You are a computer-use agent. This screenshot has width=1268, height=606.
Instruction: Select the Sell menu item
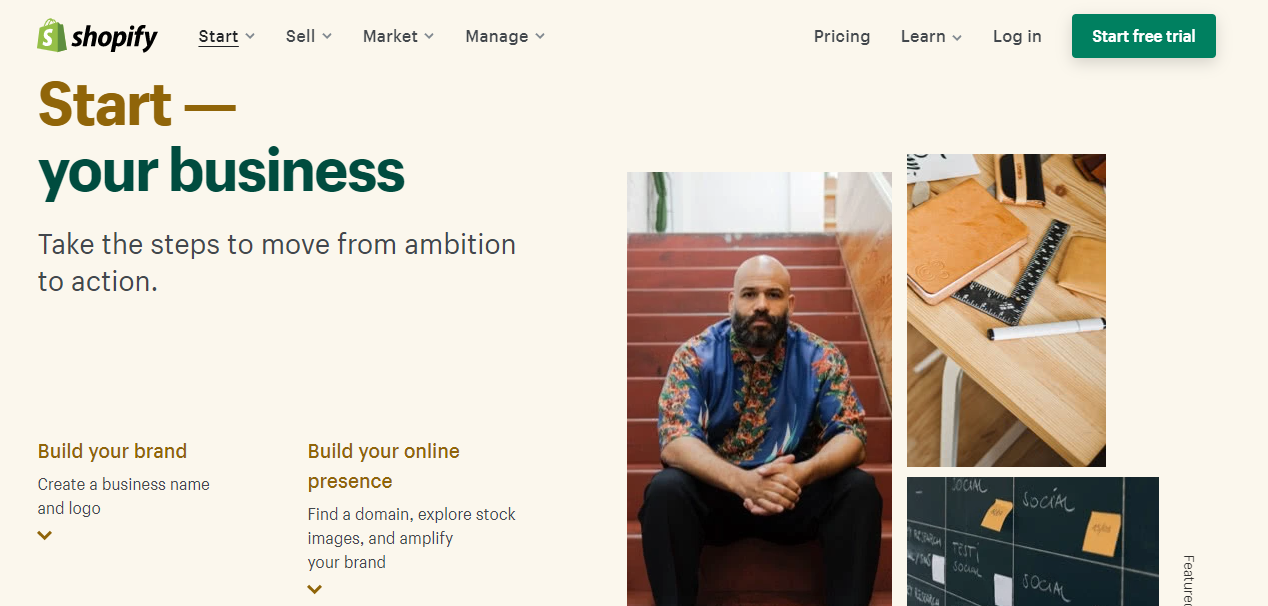300,36
